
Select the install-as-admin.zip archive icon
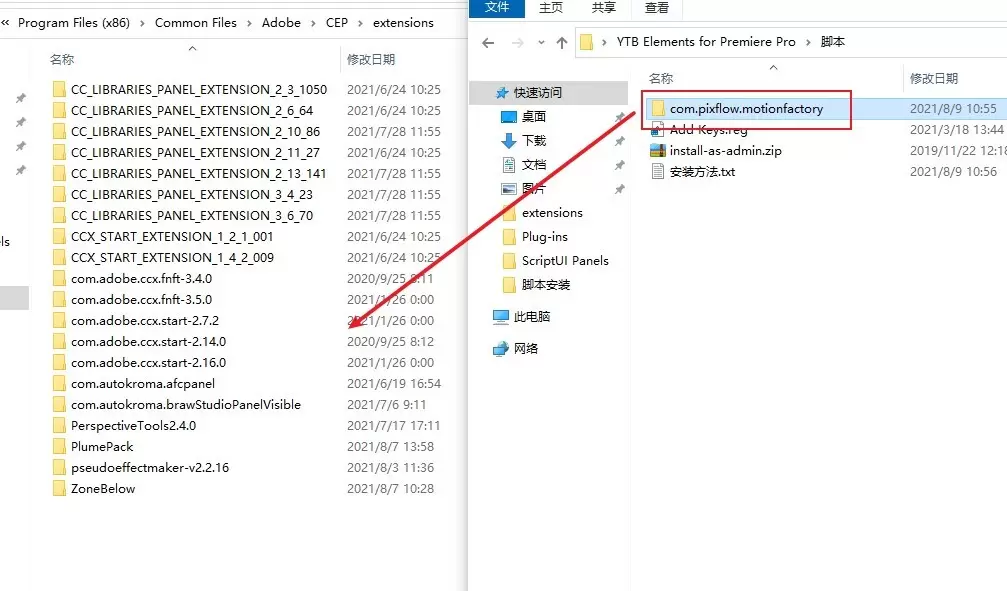point(658,151)
